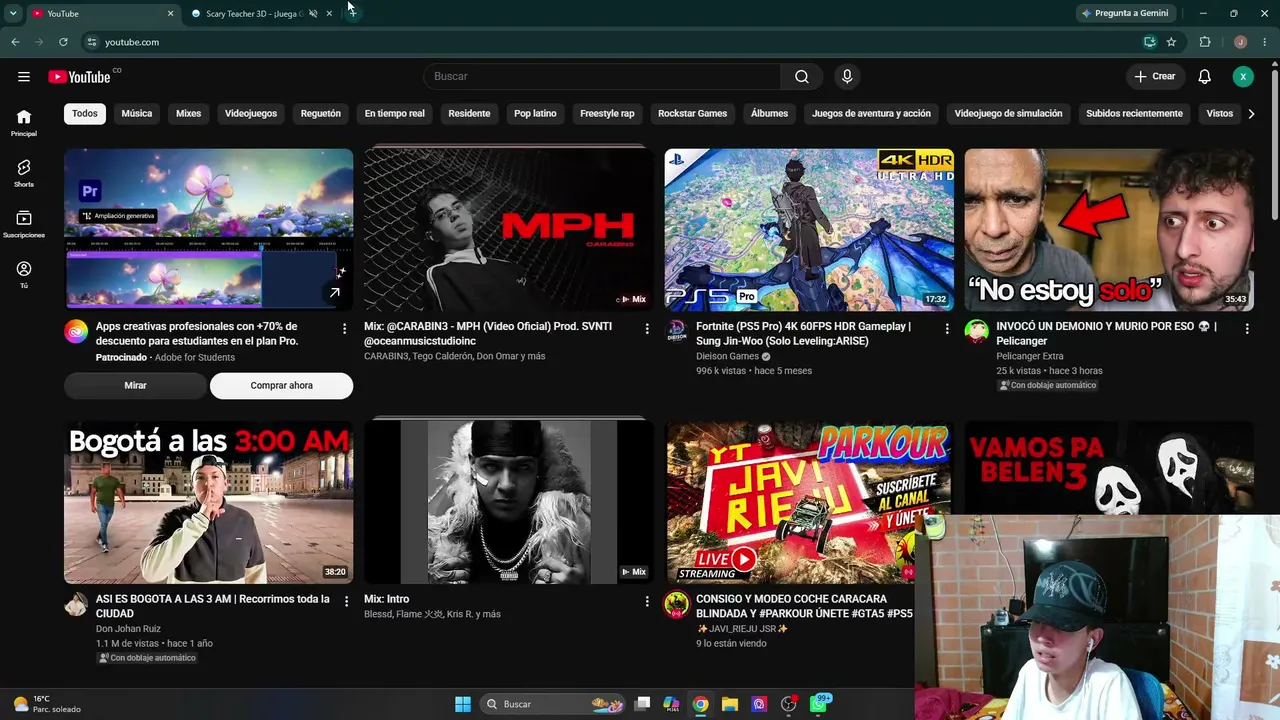Open a new Chrome tab
The image size is (1280, 720).
[x=352, y=14]
